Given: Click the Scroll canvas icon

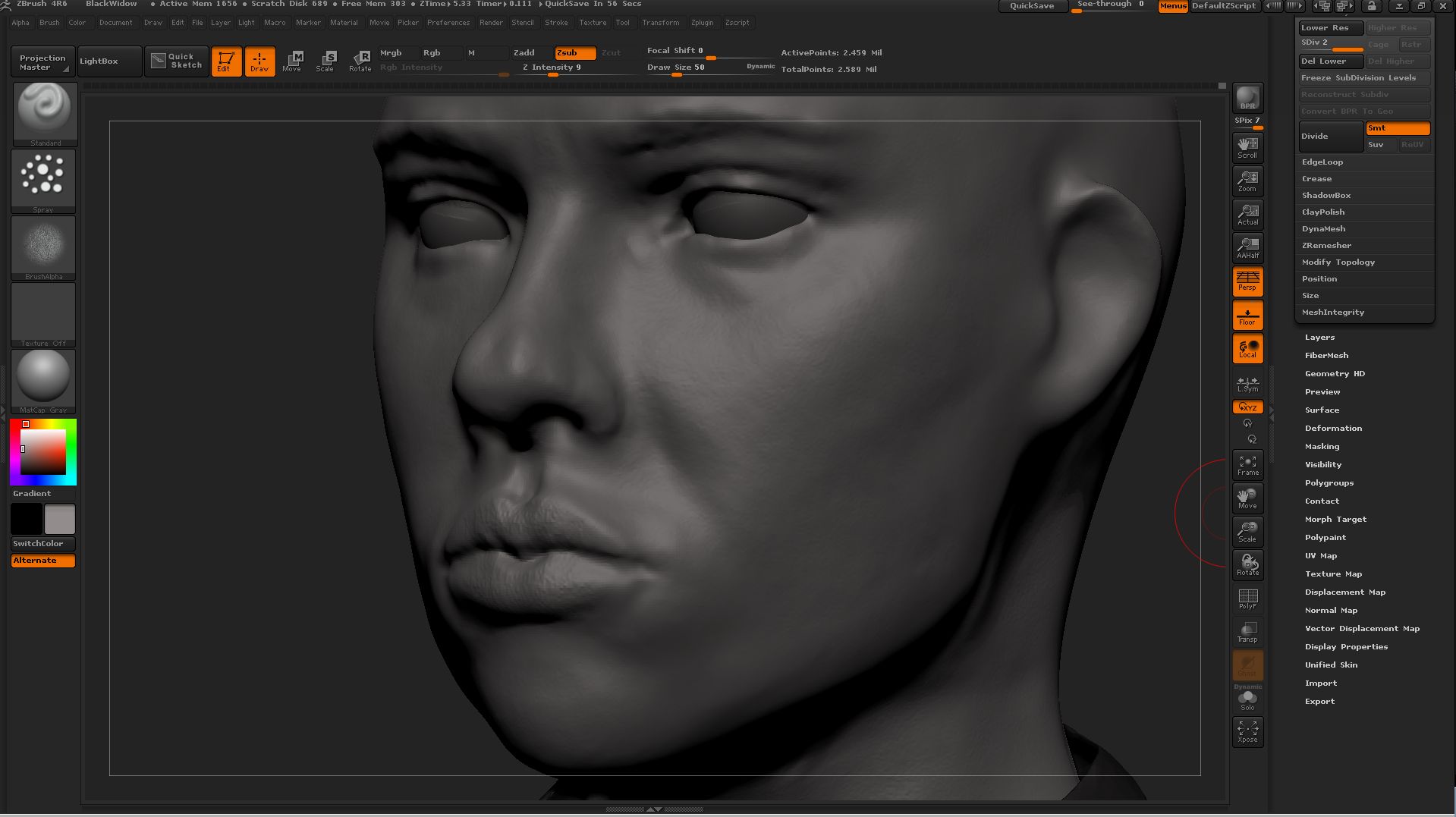Looking at the screenshot, I should click(1247, 147).
